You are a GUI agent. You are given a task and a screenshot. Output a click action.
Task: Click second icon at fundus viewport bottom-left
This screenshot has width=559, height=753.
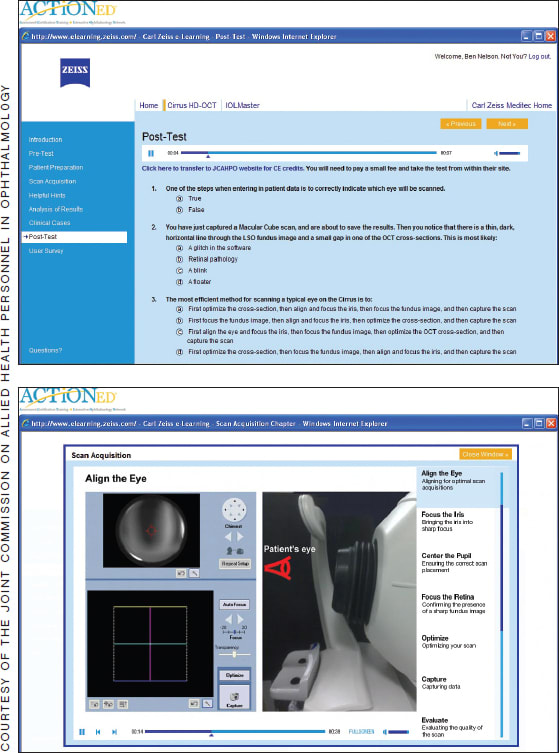(x=109, y=704)
